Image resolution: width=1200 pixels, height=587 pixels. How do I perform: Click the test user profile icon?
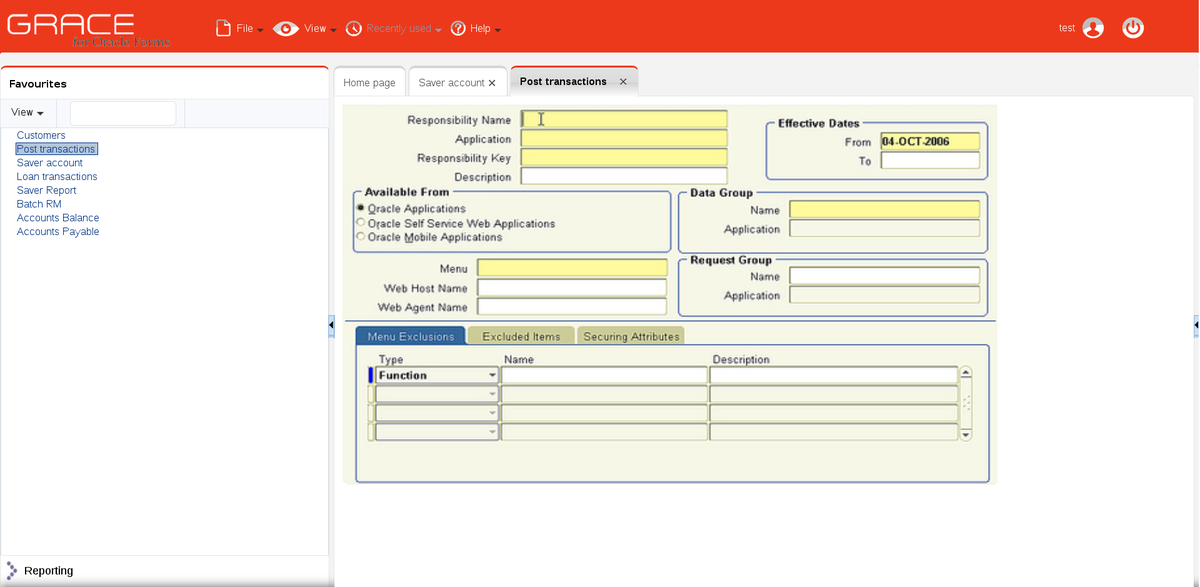pyautogui.click(x=1092, y=27)
